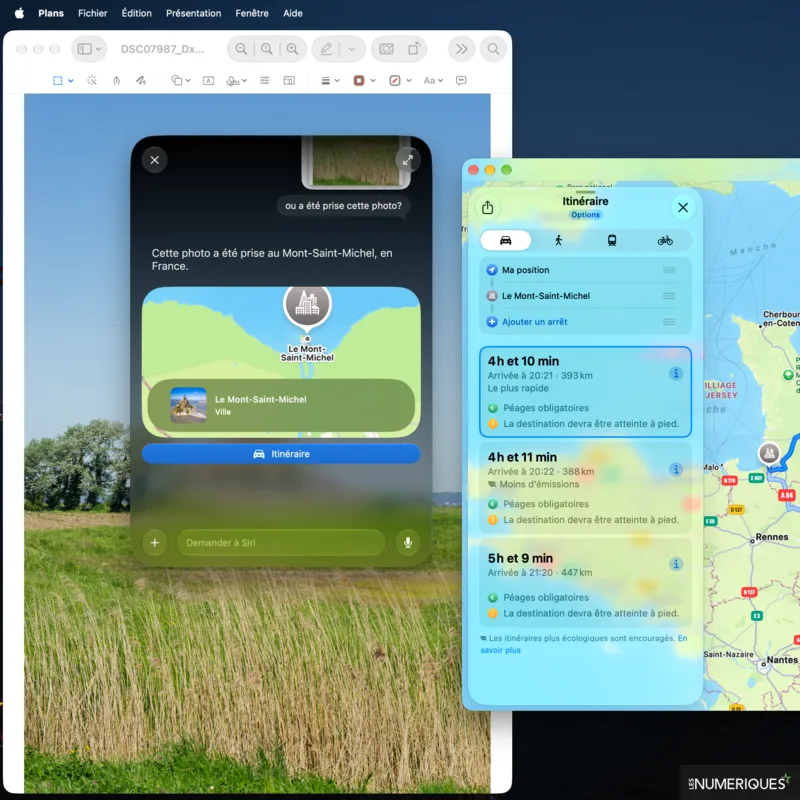Click Ajouter un arrêt
The image size is (800, 800).
(534, 322)
